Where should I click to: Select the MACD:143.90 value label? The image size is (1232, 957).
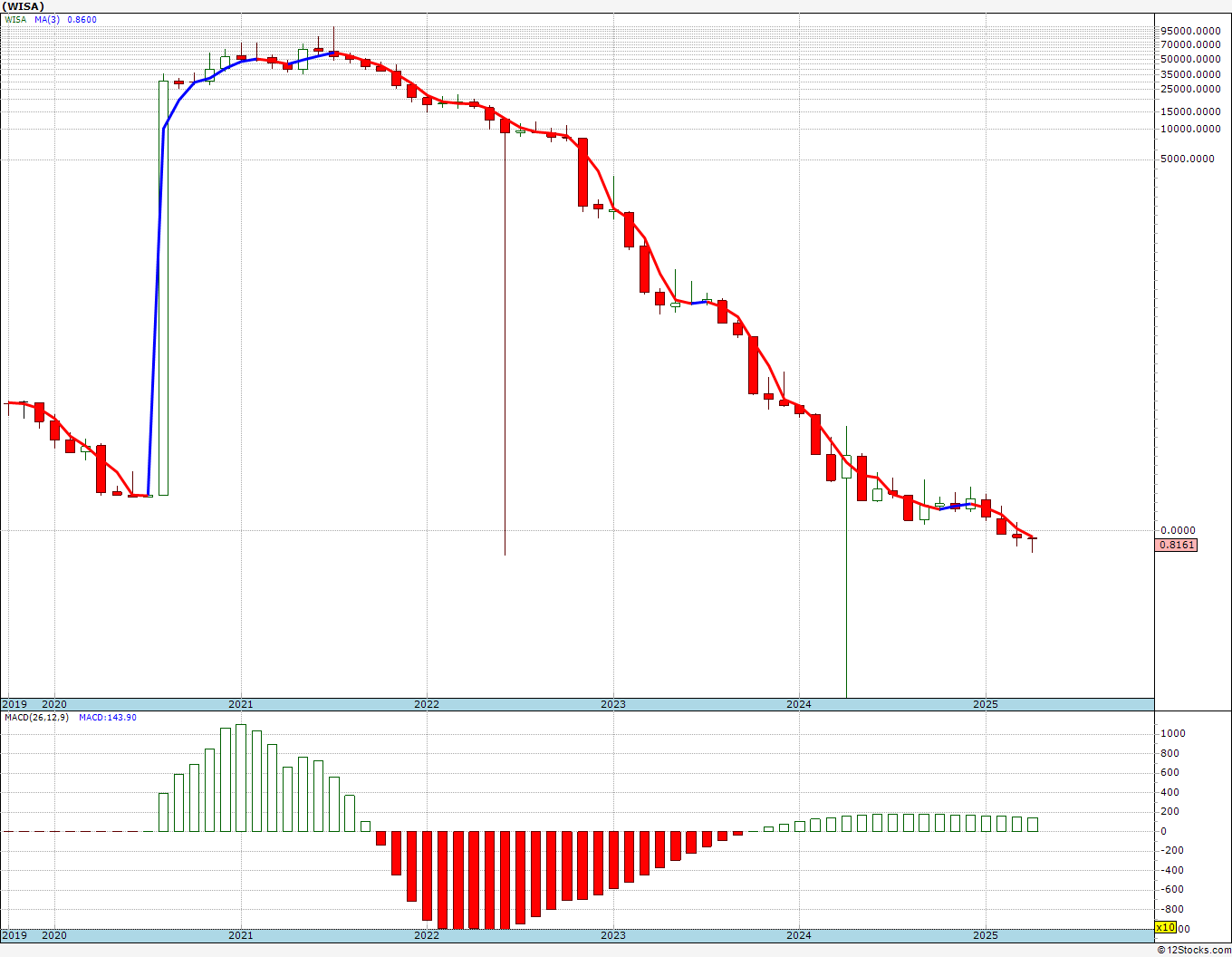point(108,718)
